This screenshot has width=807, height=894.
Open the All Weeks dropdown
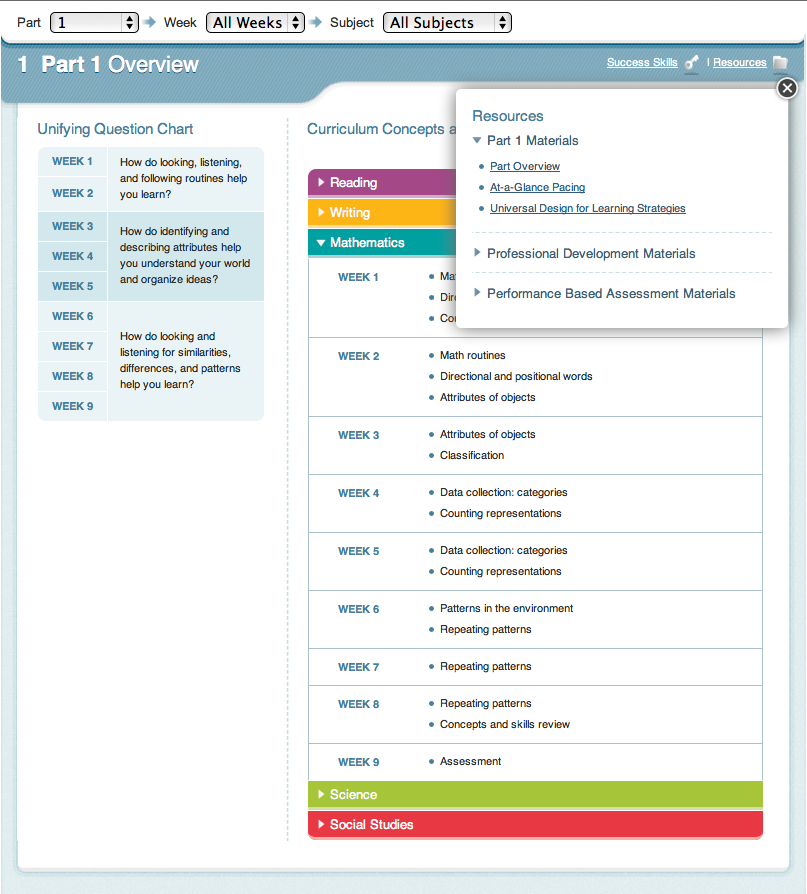point(255,22)
